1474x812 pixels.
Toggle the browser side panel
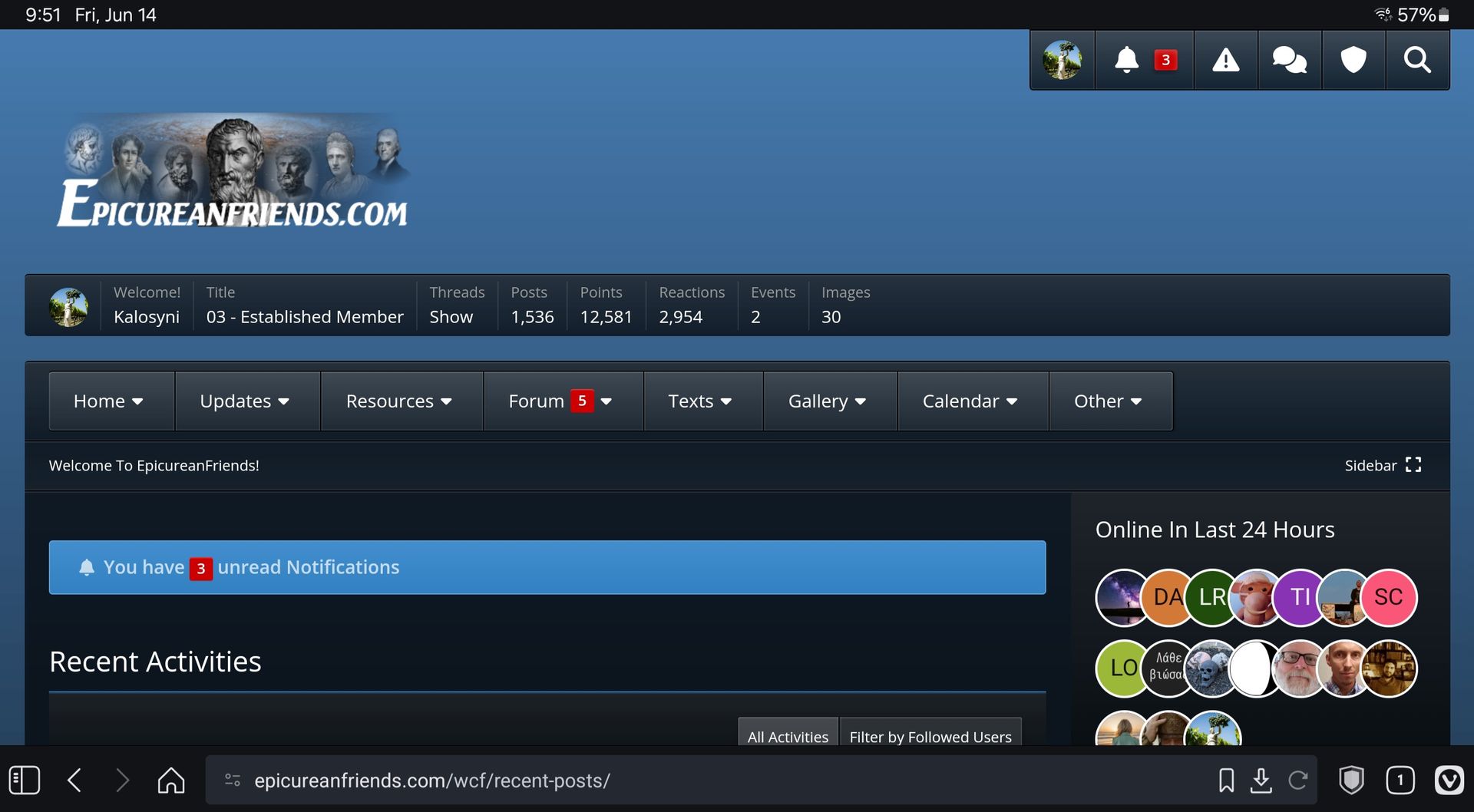pos(25,781)
